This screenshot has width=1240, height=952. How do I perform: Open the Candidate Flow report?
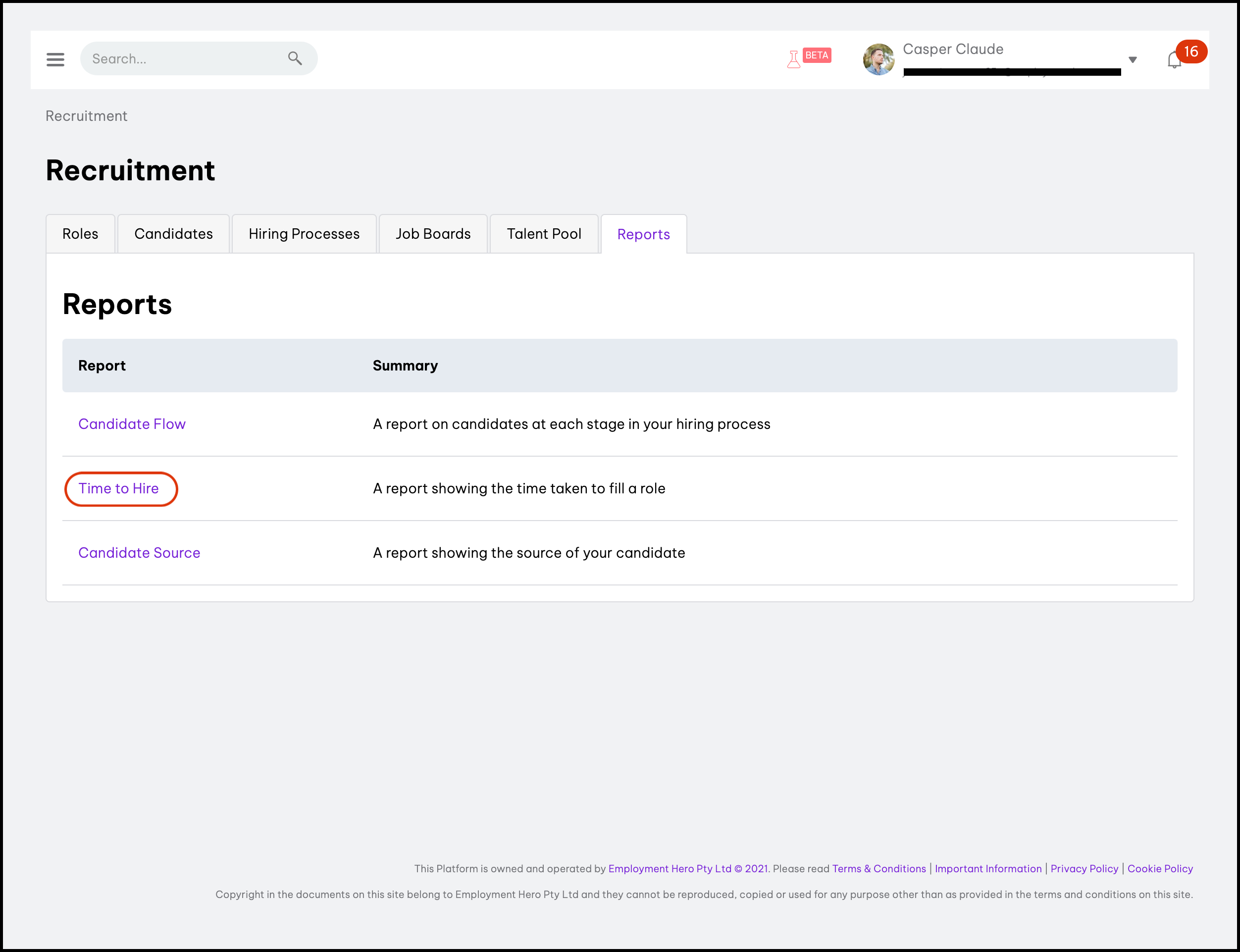pos(132,424)
